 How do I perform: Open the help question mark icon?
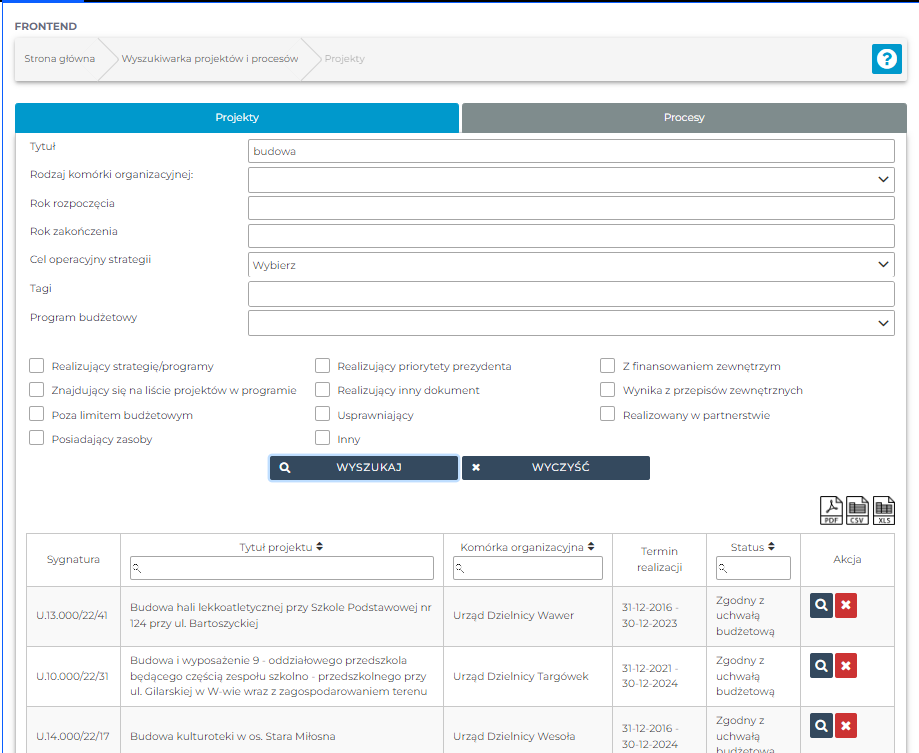click(886, 59)
